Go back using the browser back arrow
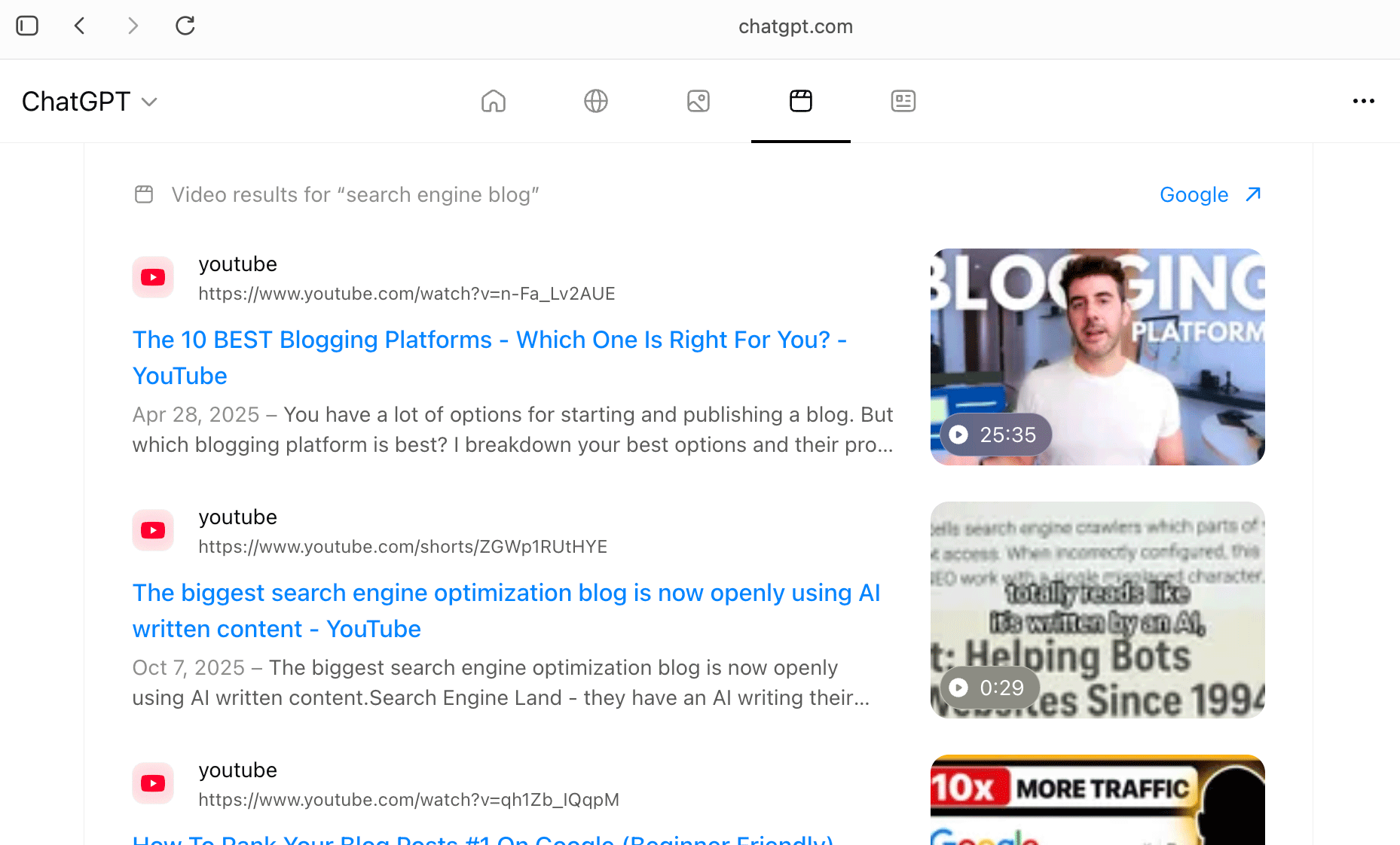 click(x=80, y=26)
